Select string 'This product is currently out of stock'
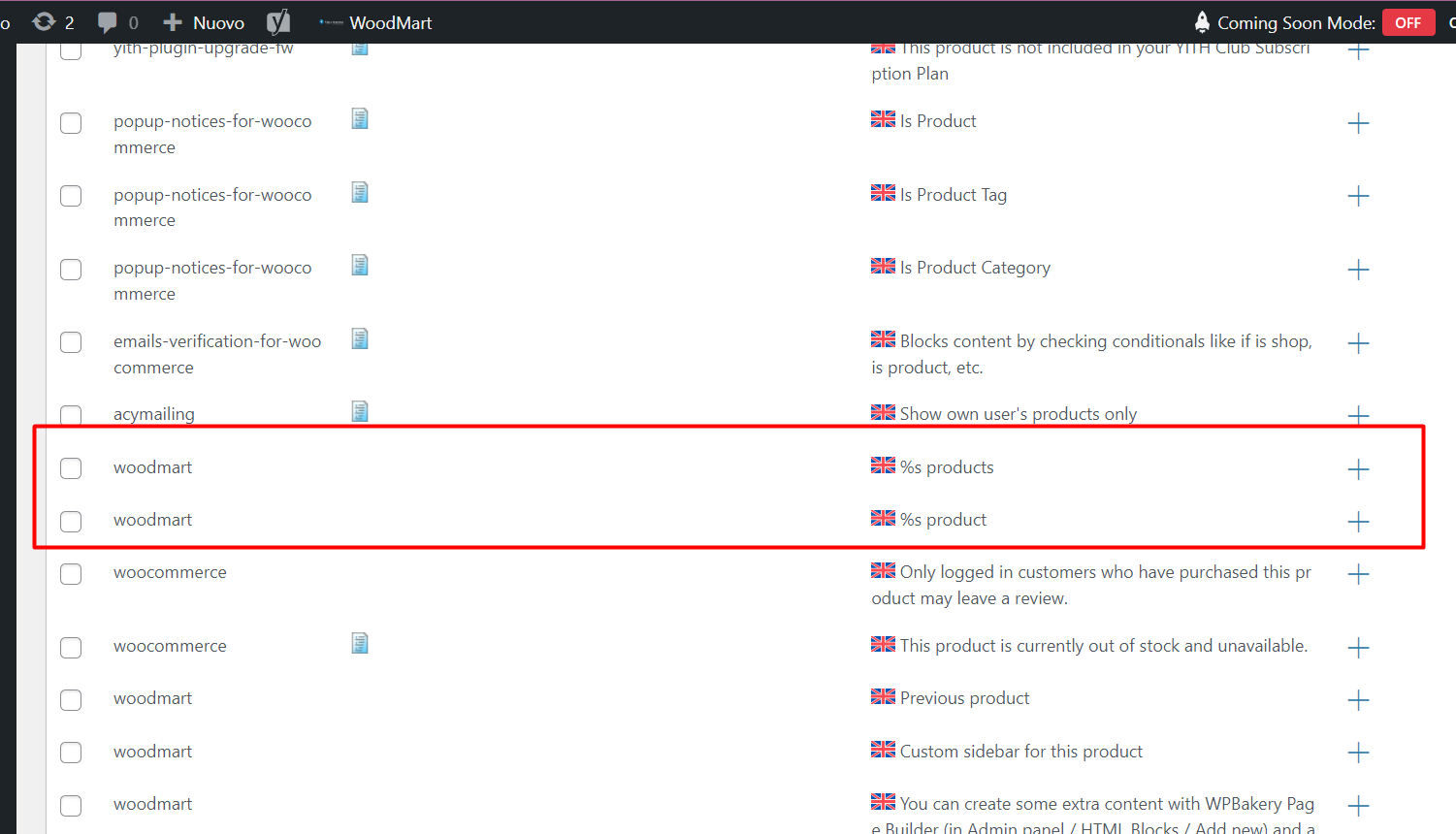 [x=1104, y=646]
